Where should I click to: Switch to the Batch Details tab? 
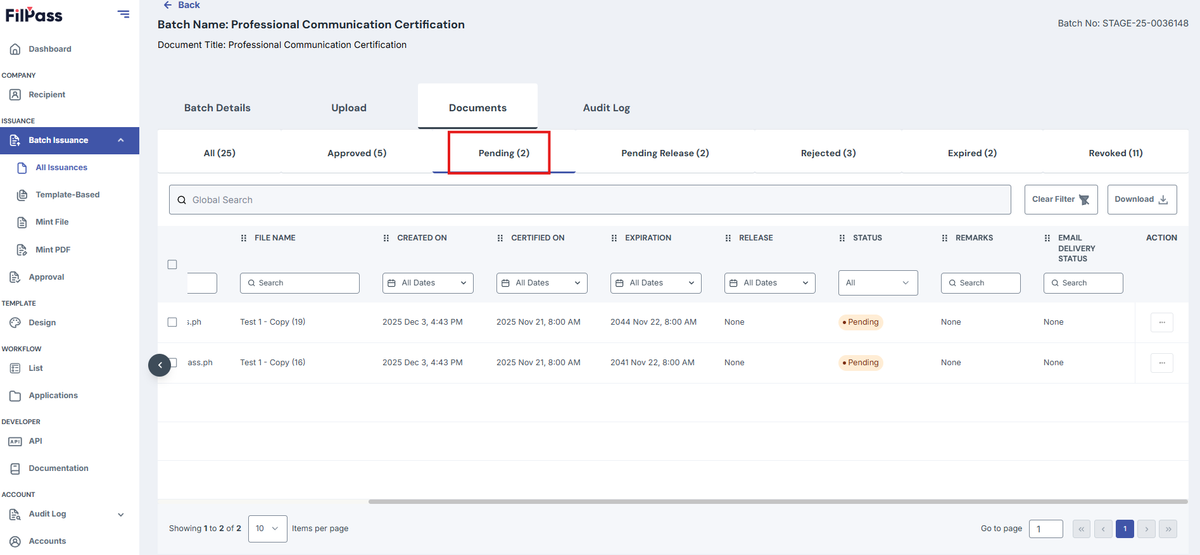coord(217,108)
